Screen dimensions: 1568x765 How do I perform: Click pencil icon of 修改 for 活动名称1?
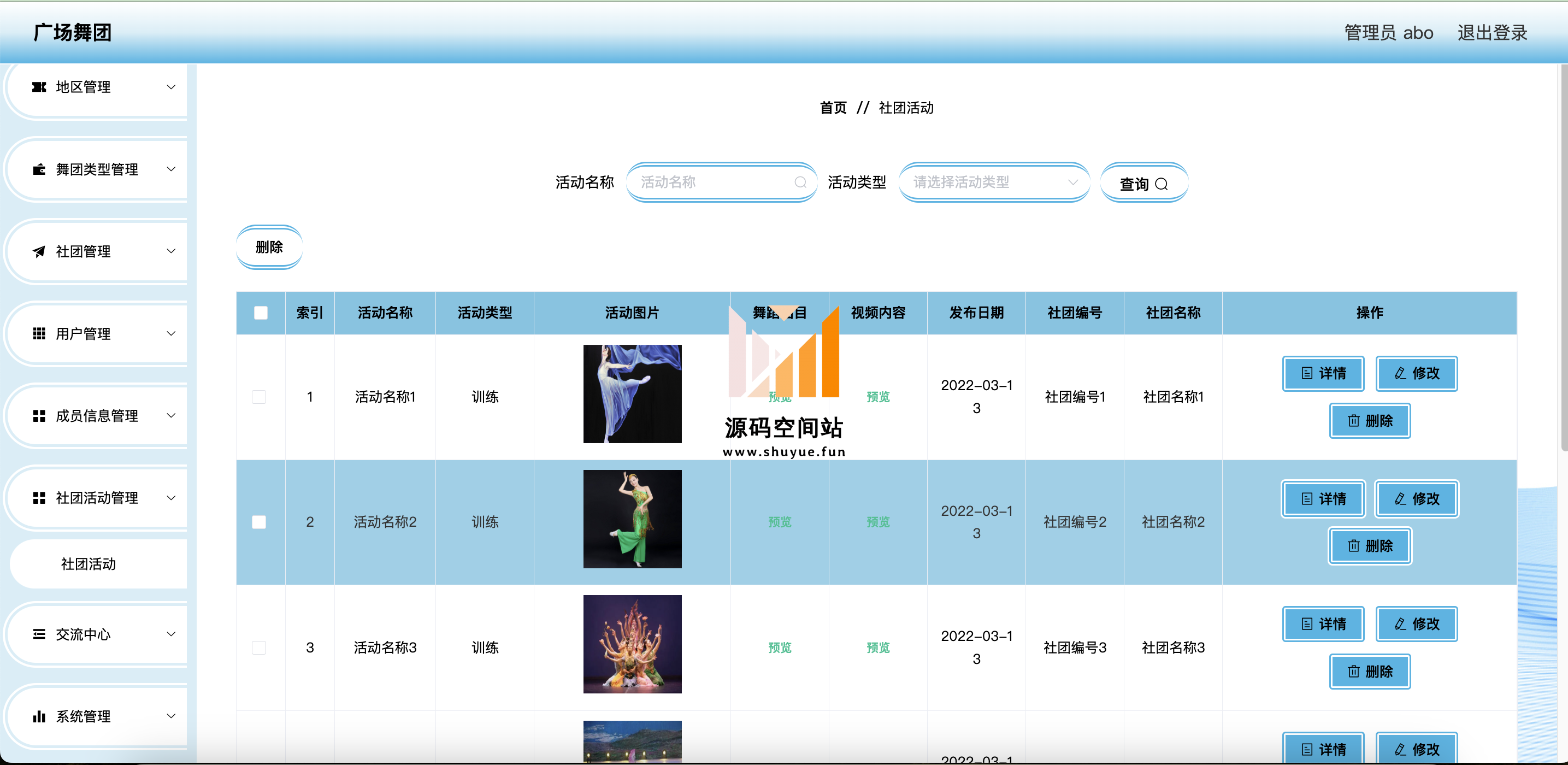click(1400, 373)
